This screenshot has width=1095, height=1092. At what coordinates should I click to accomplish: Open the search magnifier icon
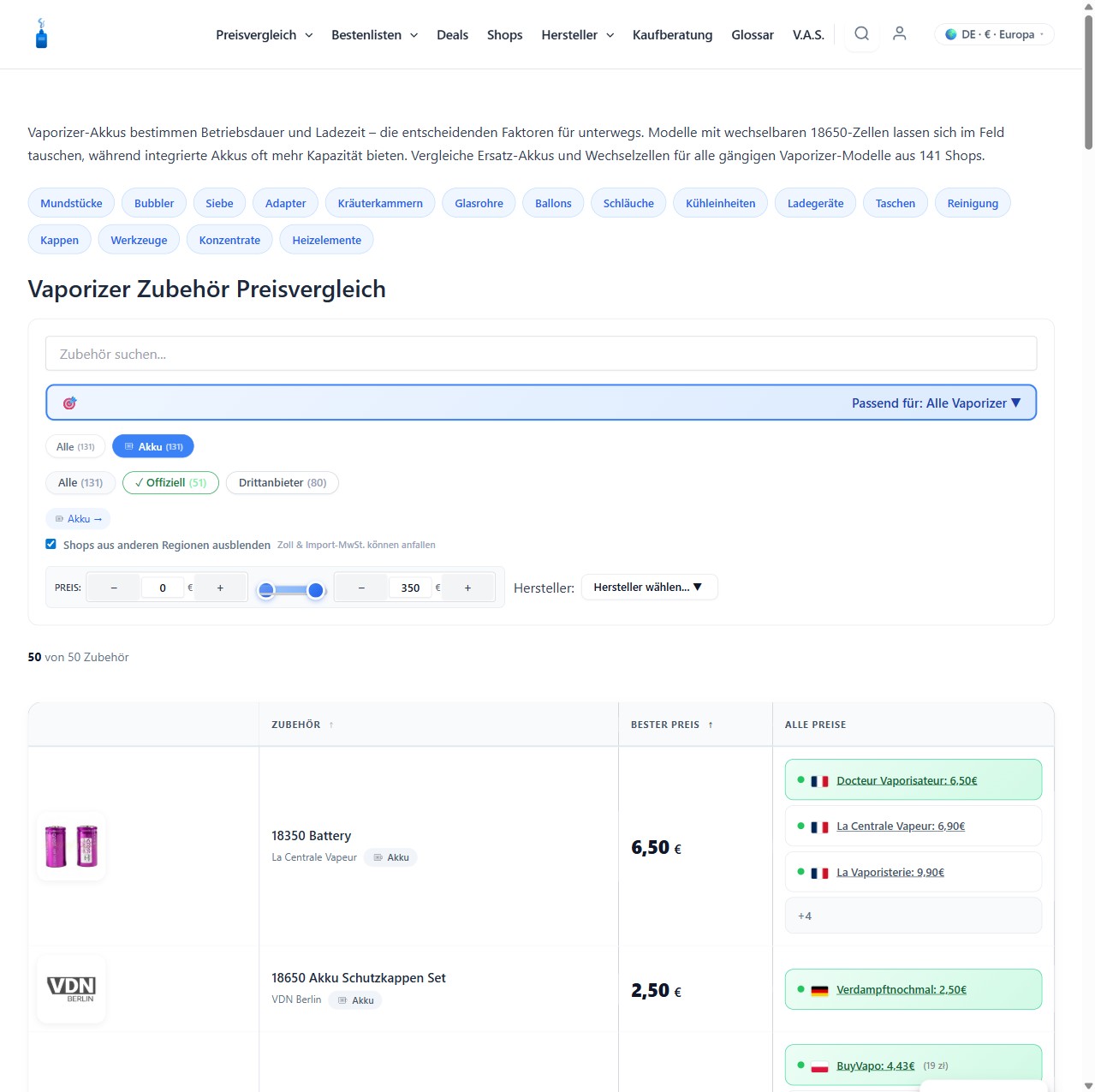861,34
